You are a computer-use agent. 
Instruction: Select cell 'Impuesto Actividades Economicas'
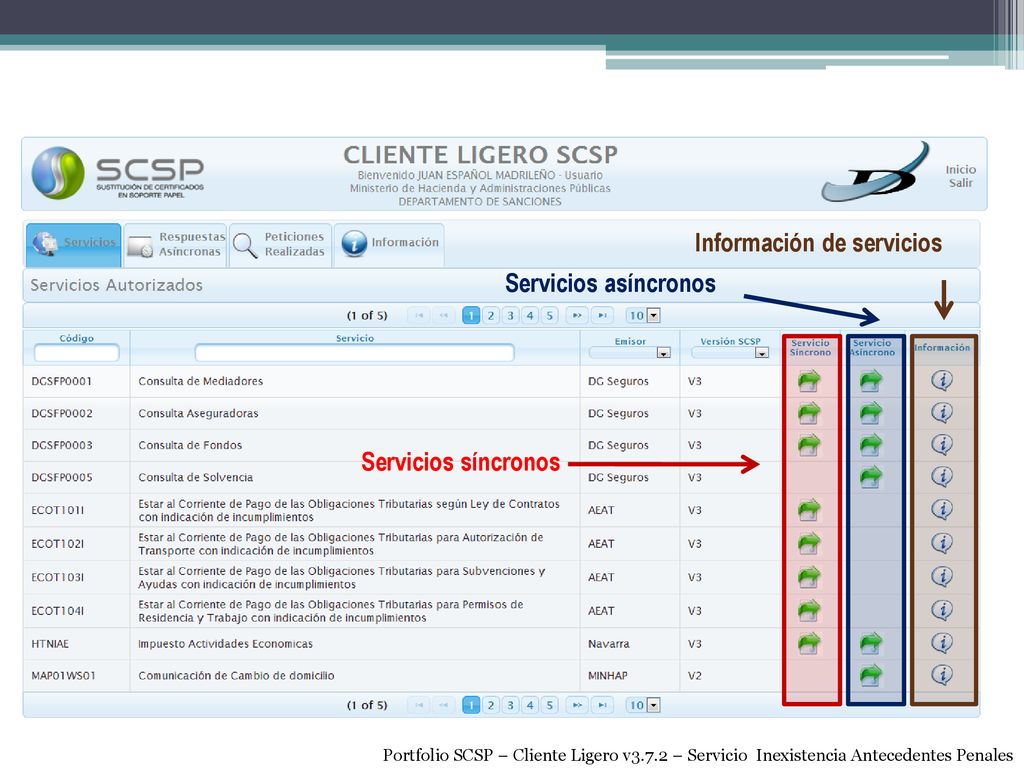click(x=225, y=644)
